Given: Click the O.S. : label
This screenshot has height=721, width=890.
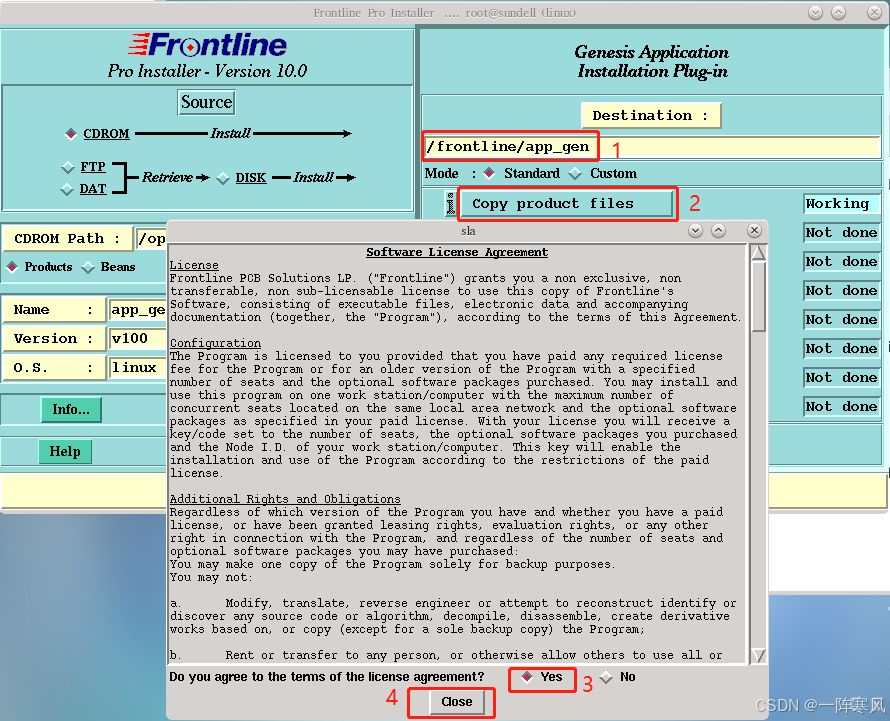Looking at the screenshot, I should click(x=53, y=368).
